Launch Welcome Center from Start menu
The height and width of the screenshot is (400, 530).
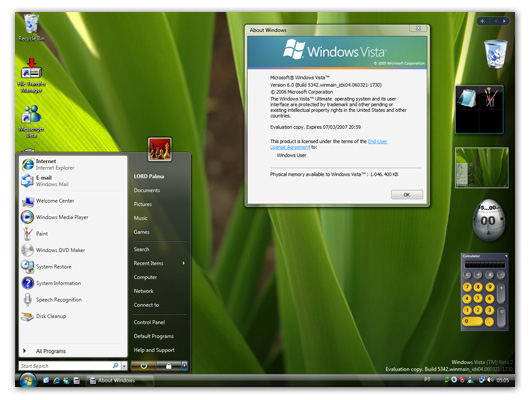(x=73, y=201)
